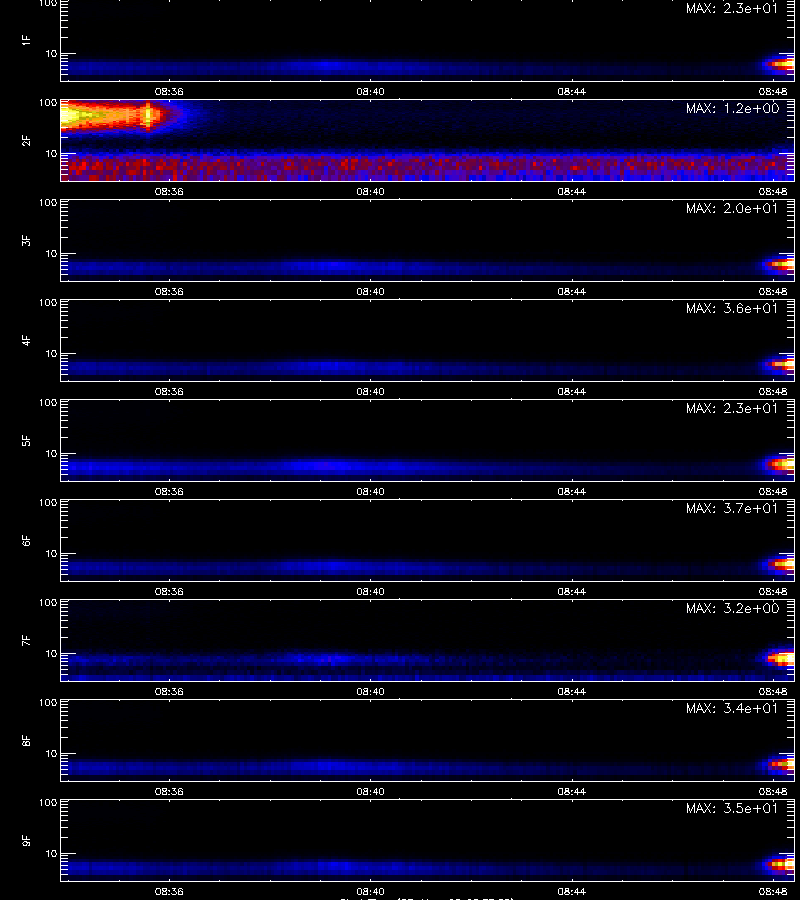
Task: Click the 10 y-axis value on panel 3F
Action: [51, 253]
